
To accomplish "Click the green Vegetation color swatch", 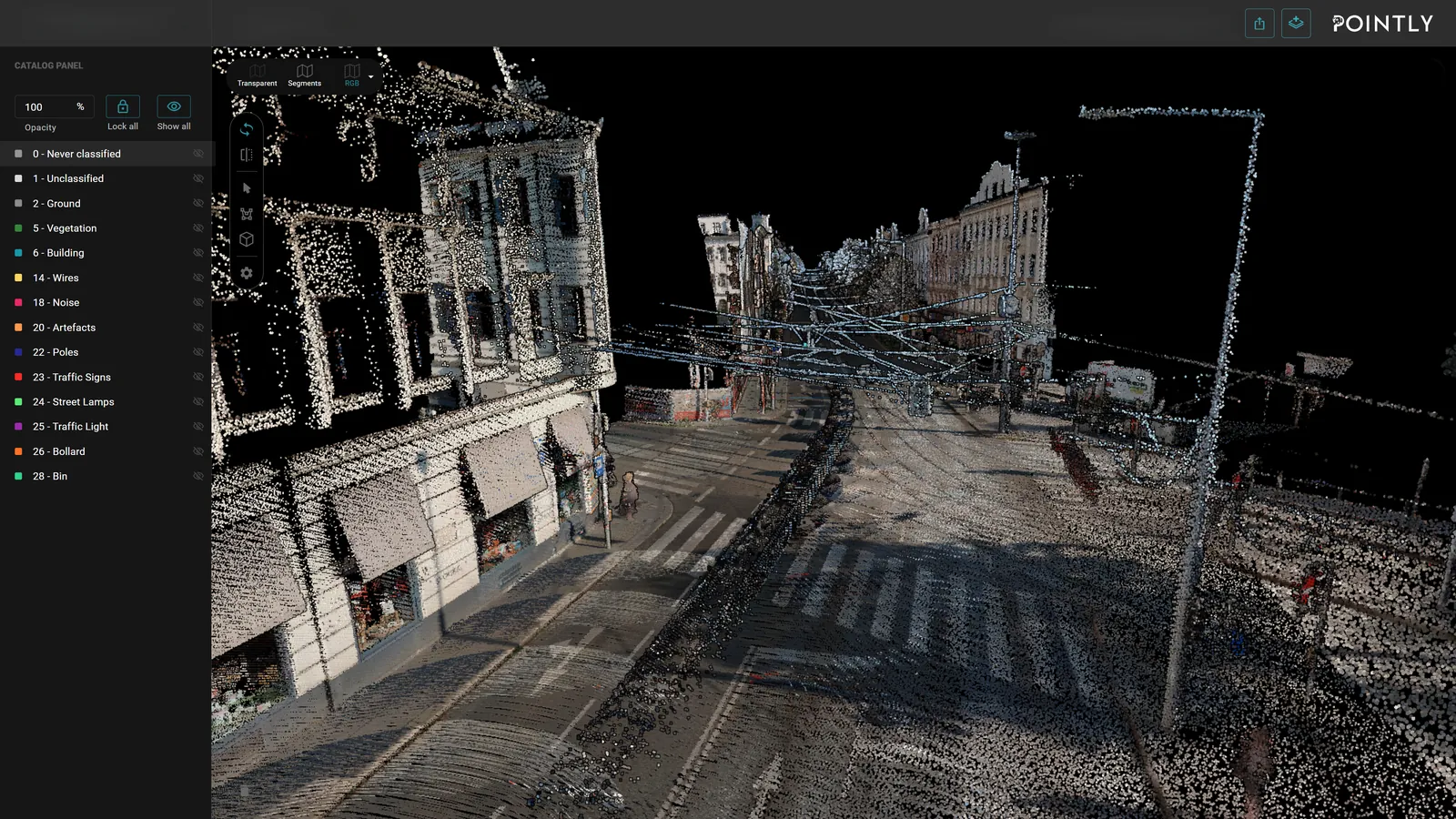I will (18, 228).
